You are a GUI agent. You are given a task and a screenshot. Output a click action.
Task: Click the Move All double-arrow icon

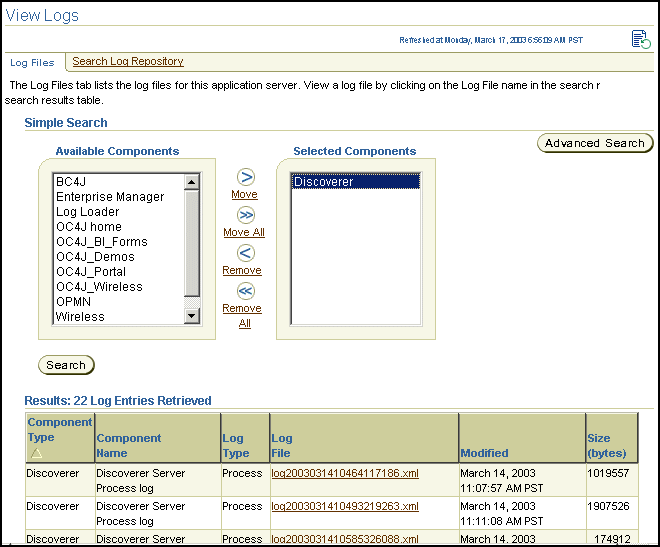(246, 215)
